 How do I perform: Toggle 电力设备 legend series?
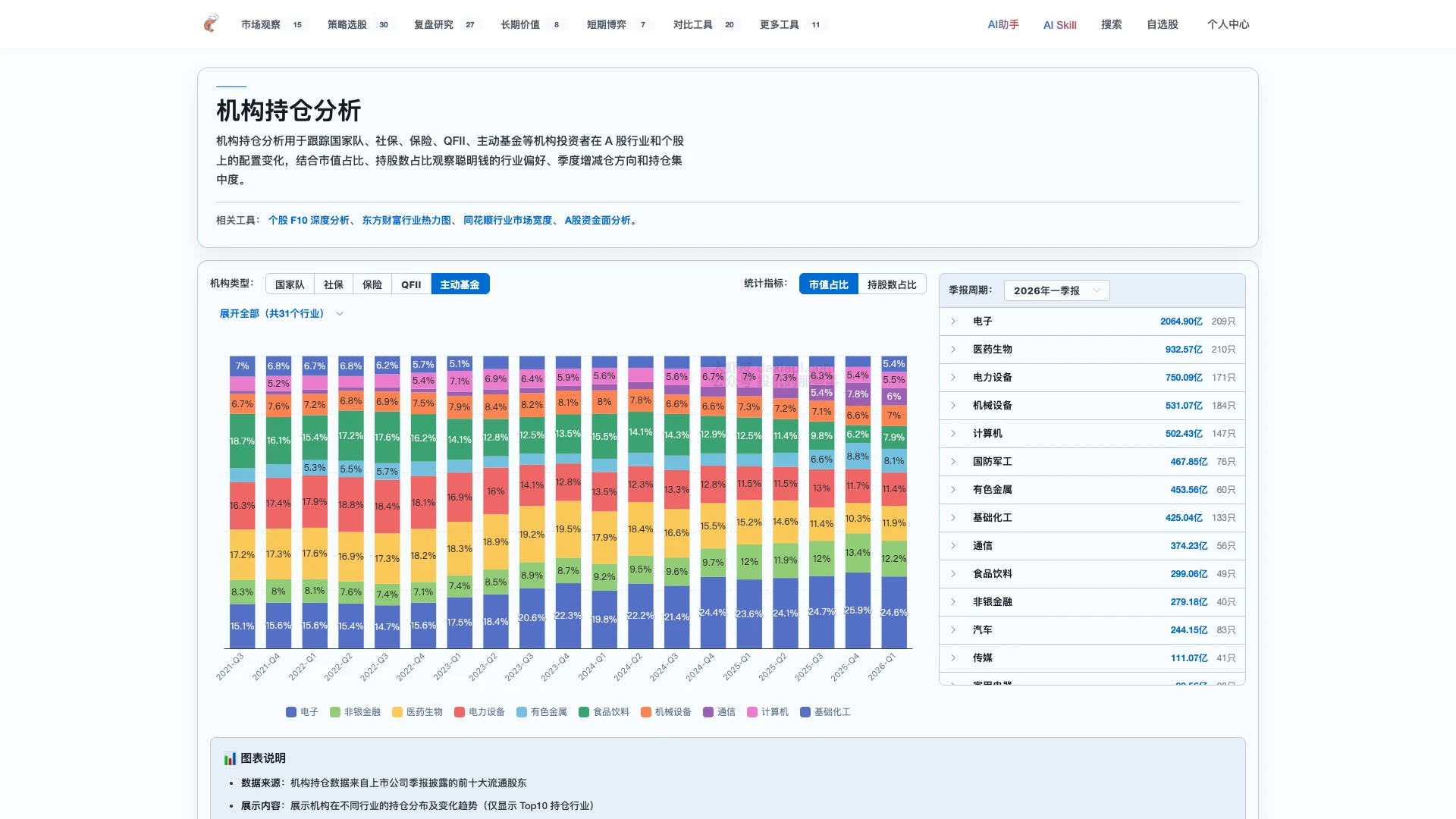coord(479,712)
